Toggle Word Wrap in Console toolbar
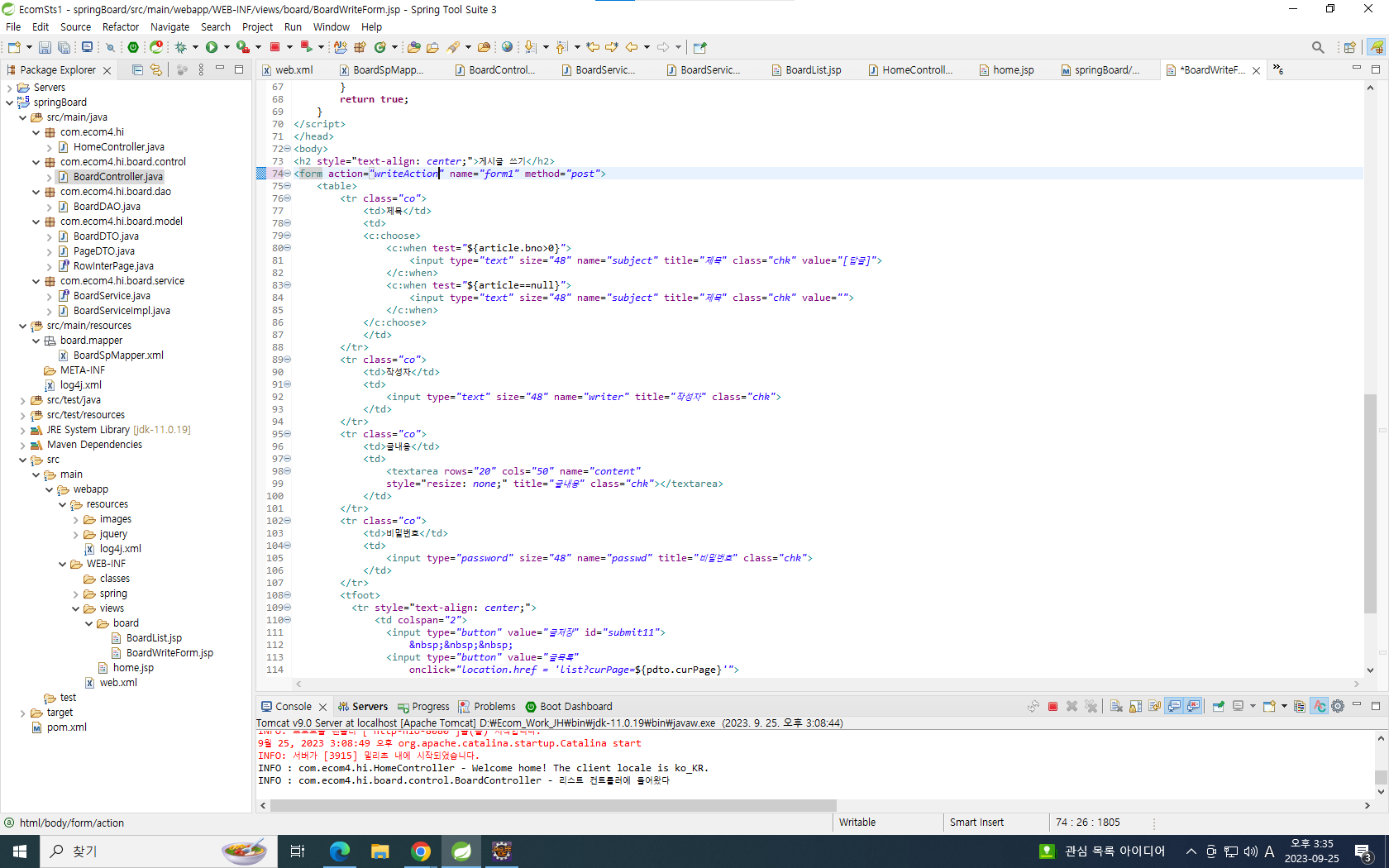1389x868 pixels. click(1154, 707)
